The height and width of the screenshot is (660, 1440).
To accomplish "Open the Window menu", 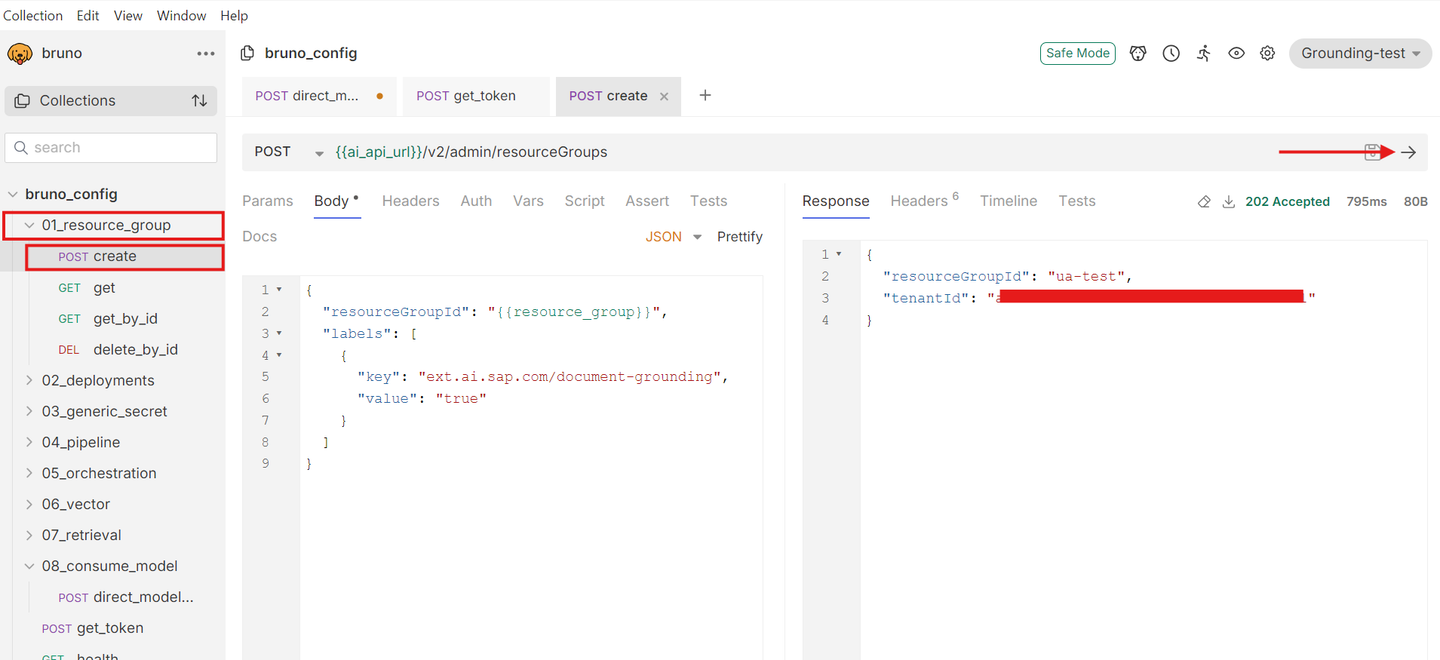I will point(182,16).
